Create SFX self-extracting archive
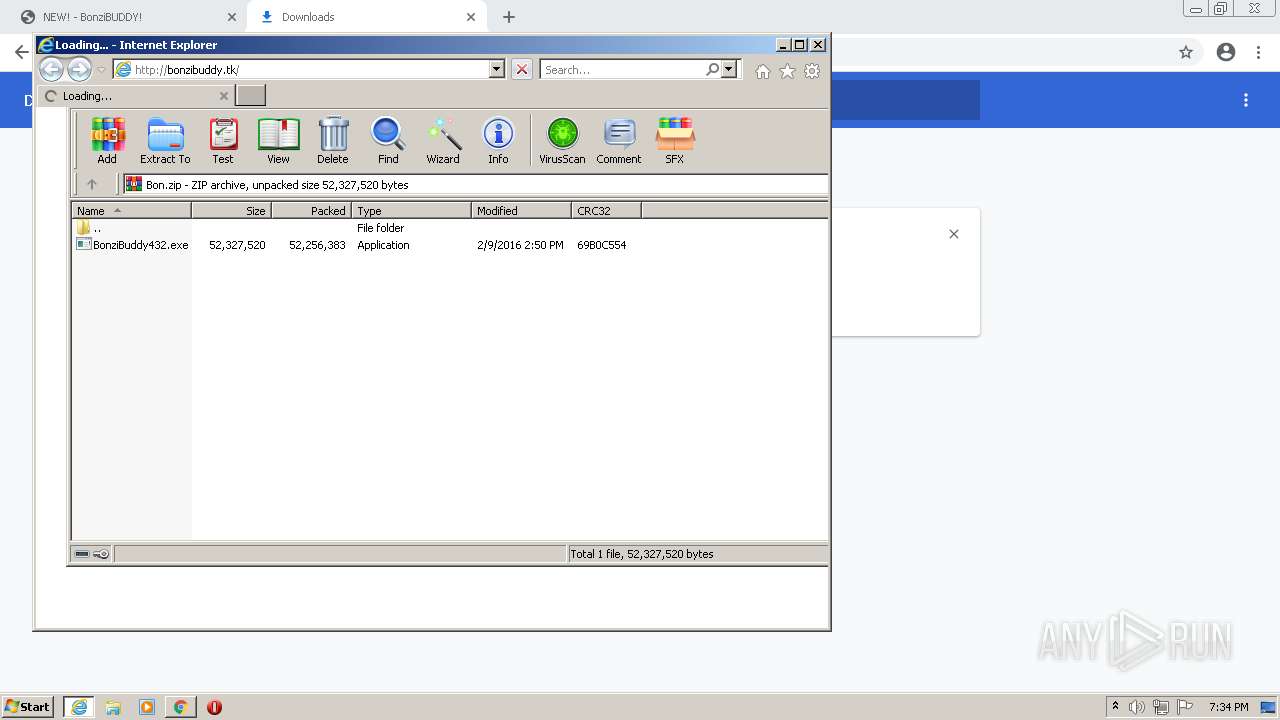This screenshot has width=1280, height=720. coord(675,141)
